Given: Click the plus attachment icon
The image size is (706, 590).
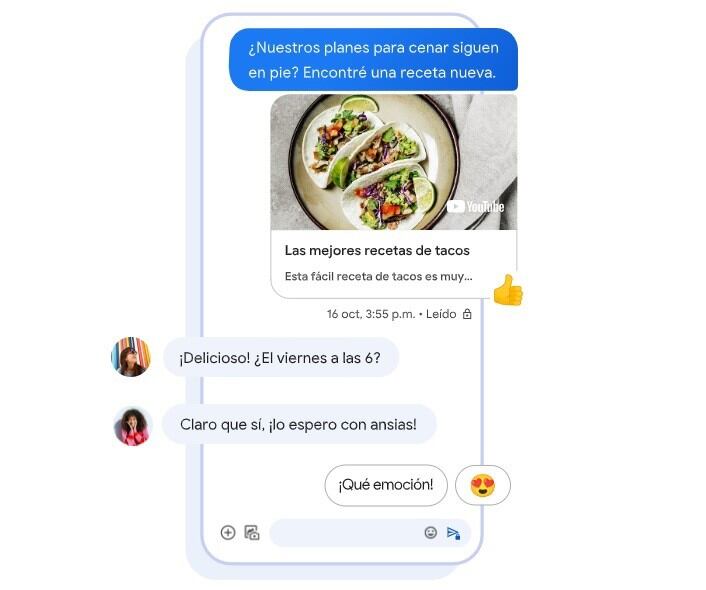Looking at the screenshot, I should [x=228, y=532].
